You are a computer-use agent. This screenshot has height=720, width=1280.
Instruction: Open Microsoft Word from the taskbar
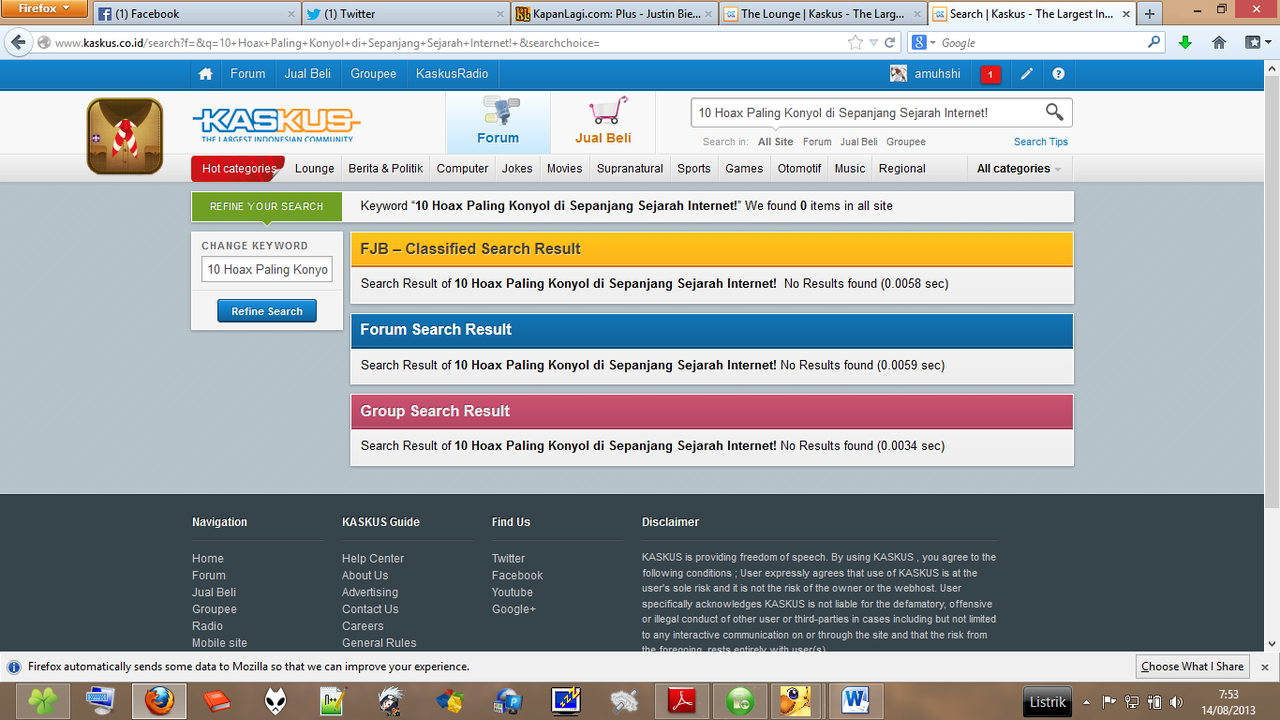click(x=856, y=701)
